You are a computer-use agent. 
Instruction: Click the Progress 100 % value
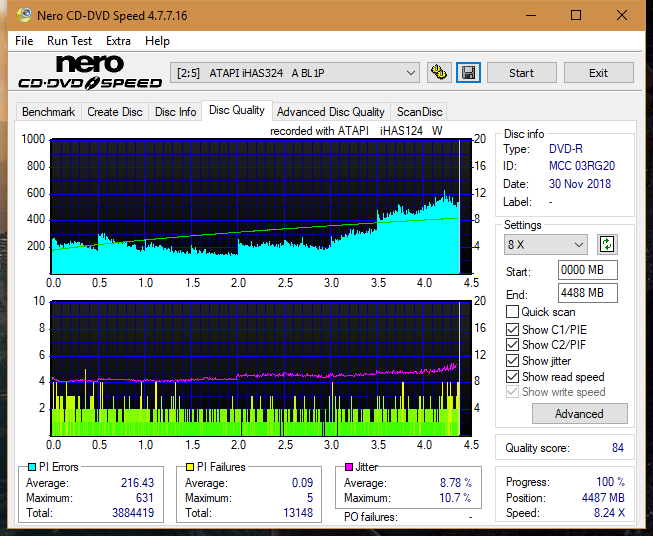tap(611, 482)
